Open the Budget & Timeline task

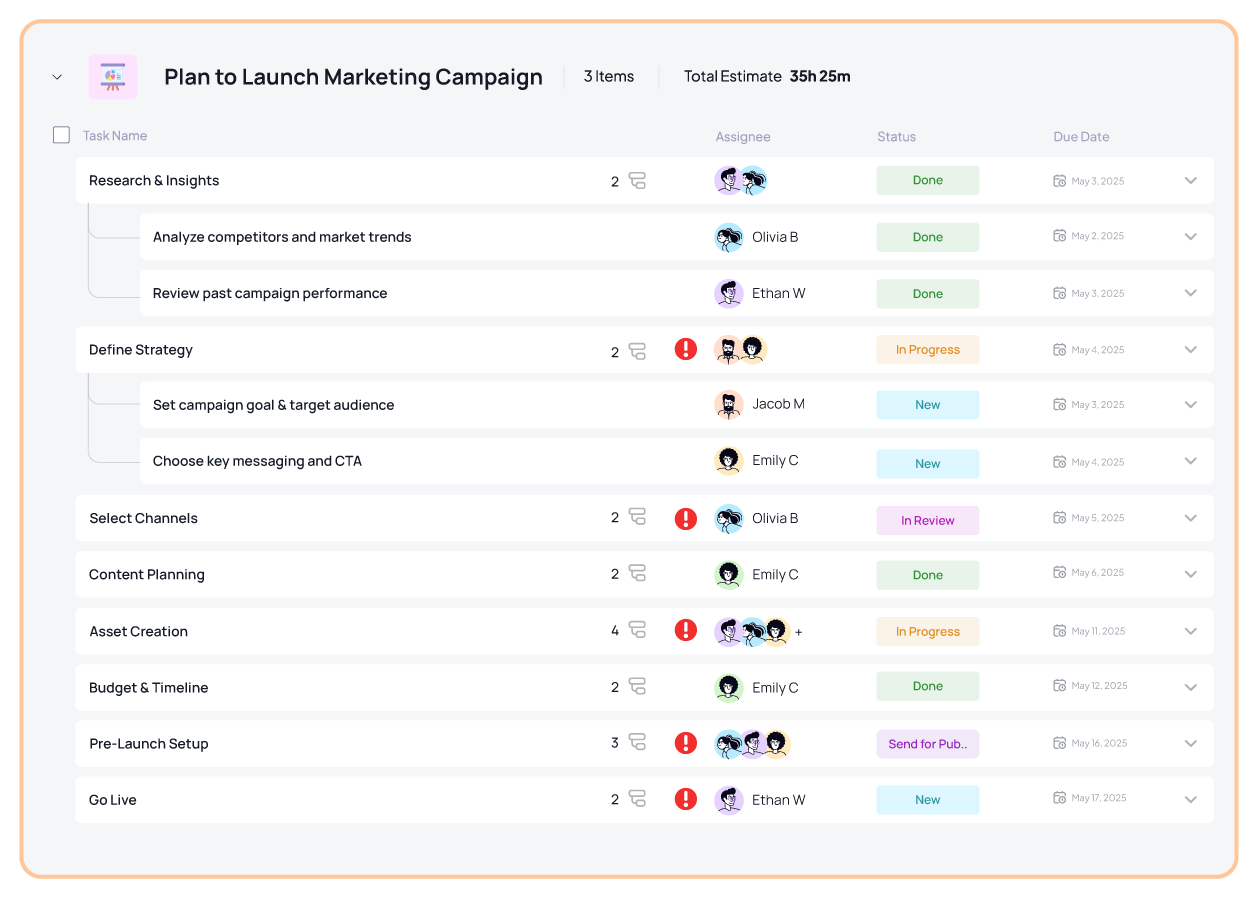pos(149,687)
